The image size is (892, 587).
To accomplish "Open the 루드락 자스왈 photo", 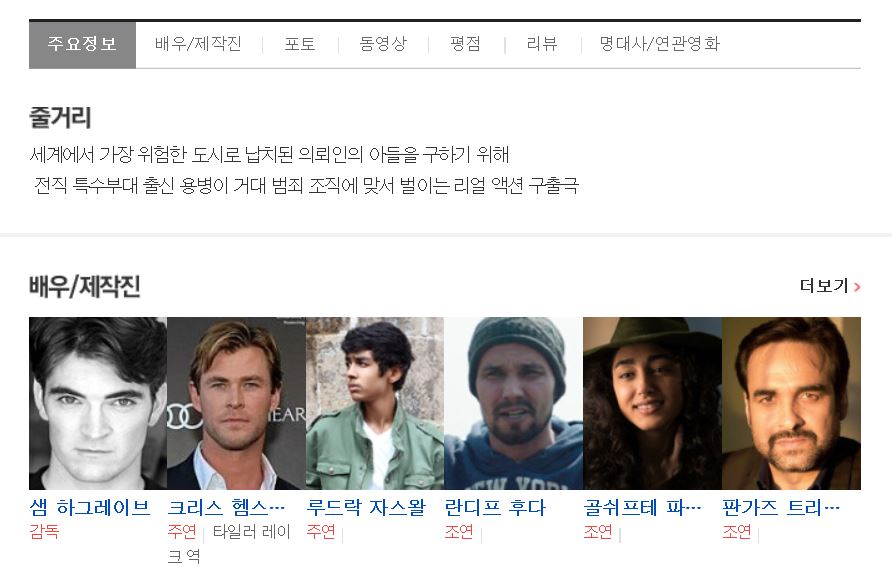I will point(375,403).
